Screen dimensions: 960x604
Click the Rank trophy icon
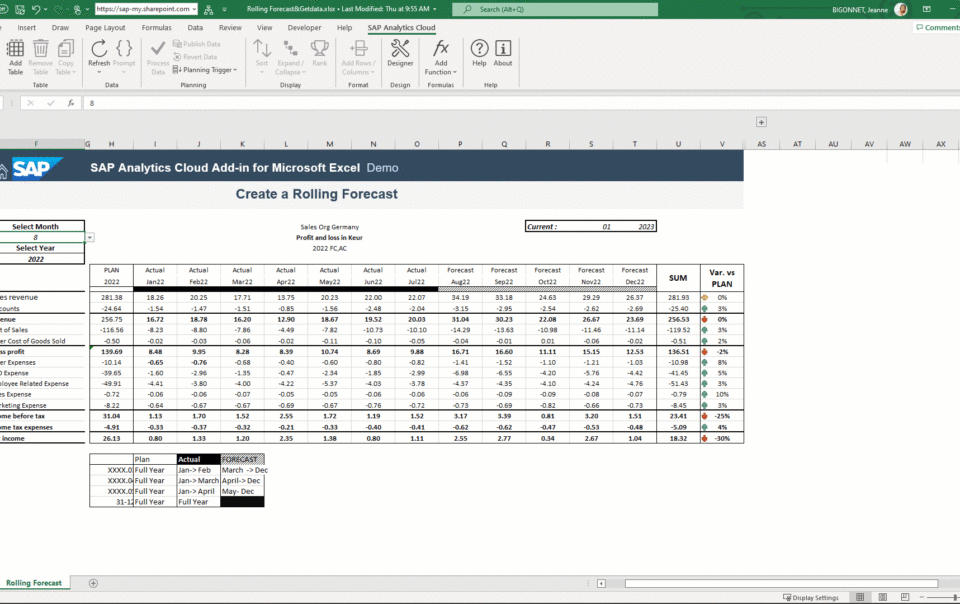[x=320, y=49]
